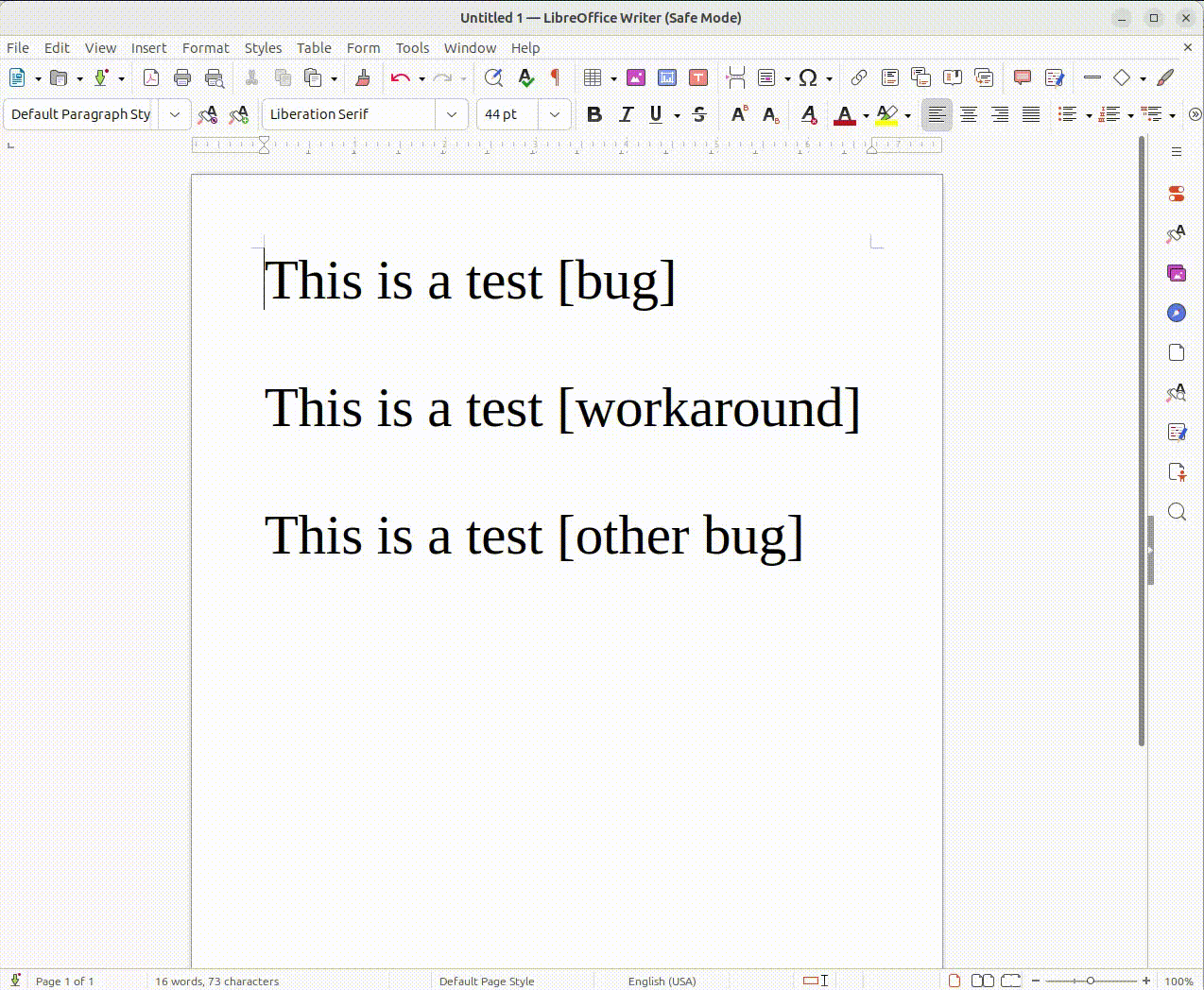The image size is (1204, 990).
Task: Click the Print document icon
Action: click(x=182, y=78)
